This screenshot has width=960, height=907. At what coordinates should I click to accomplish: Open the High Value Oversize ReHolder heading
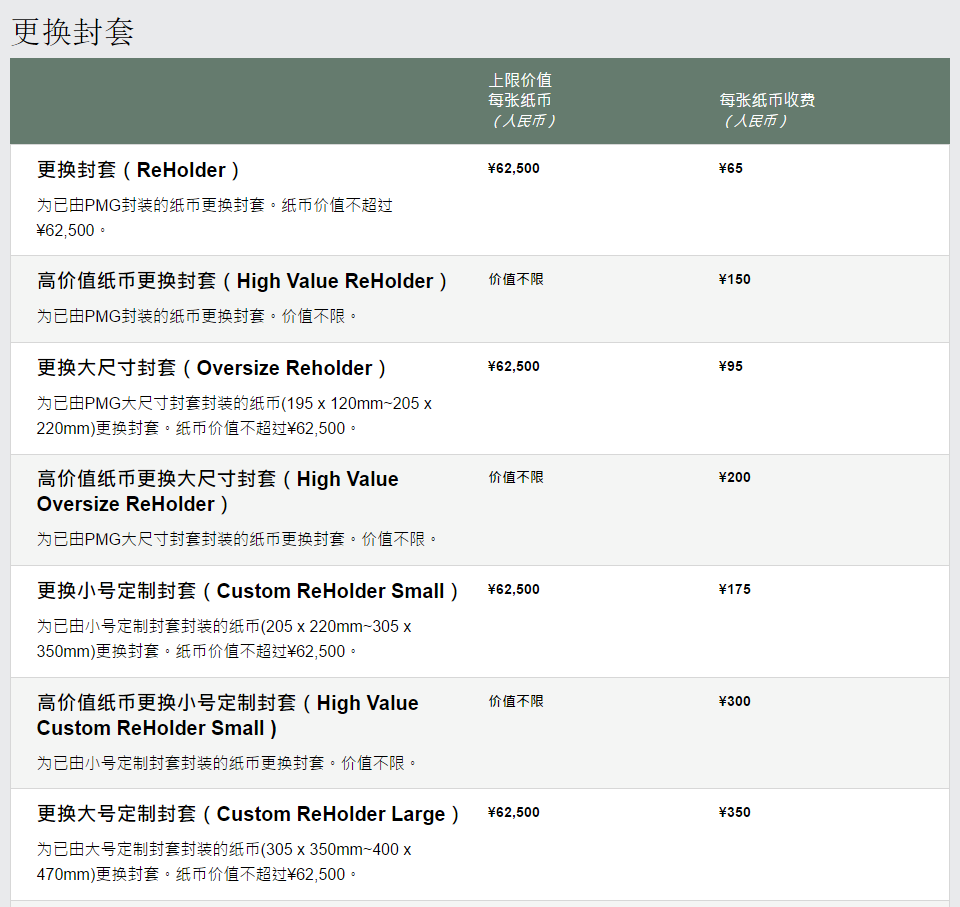click(217, 491)
